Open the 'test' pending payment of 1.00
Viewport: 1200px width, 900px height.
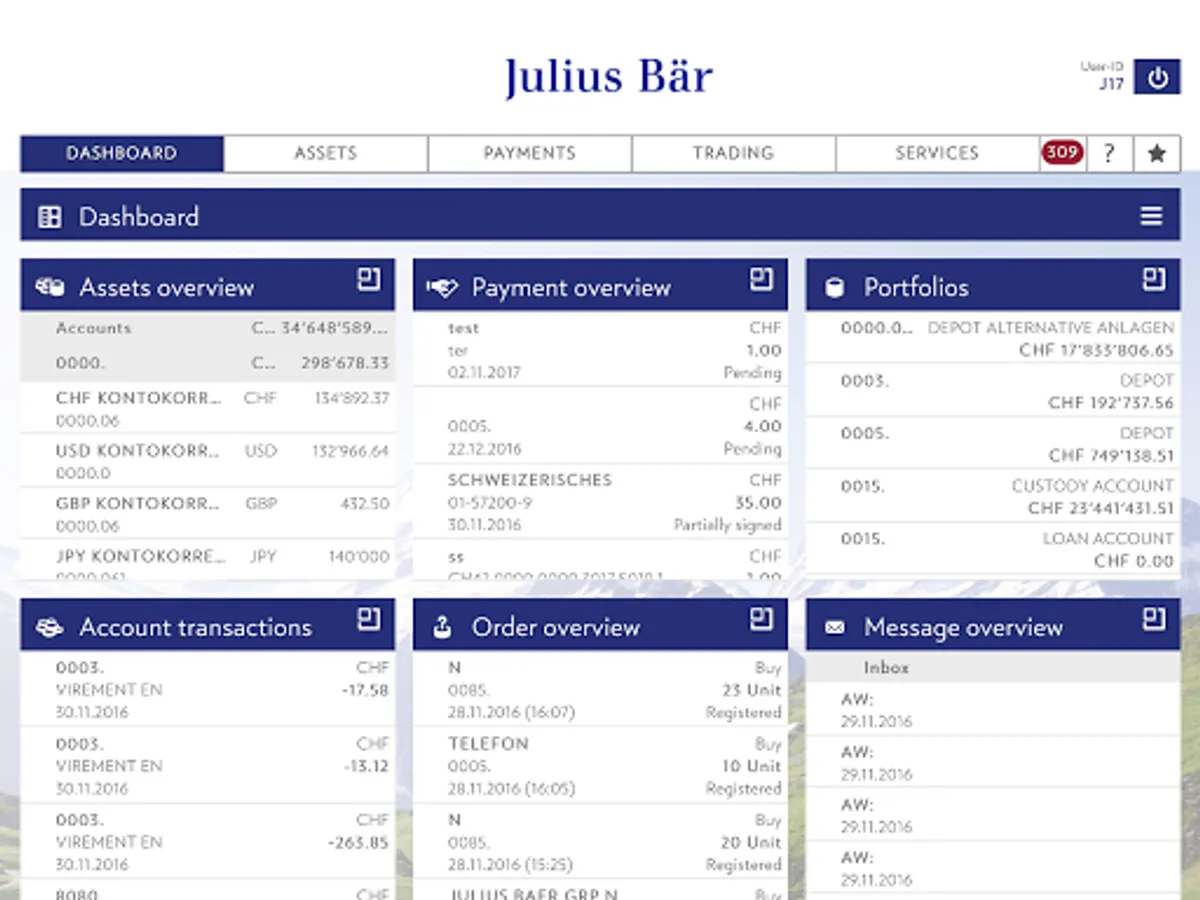[601, 350]
